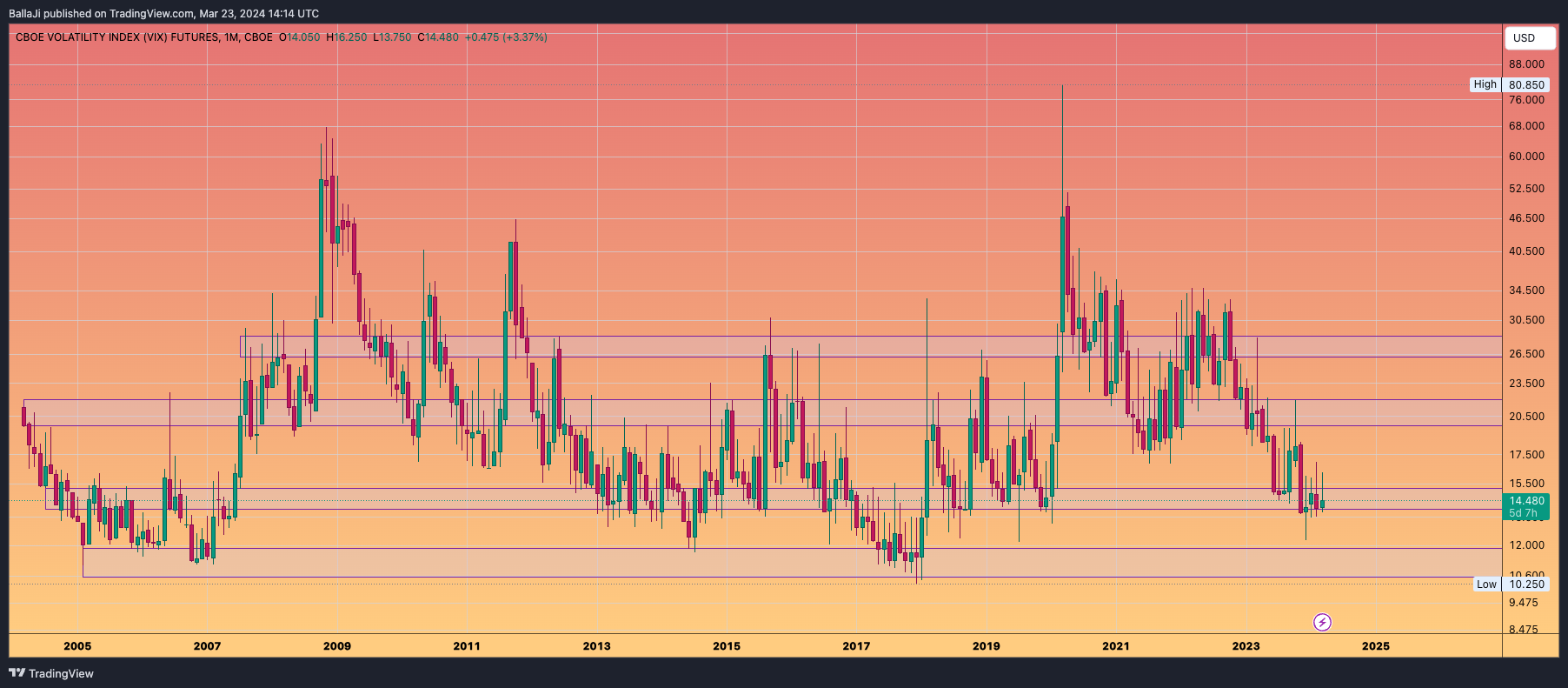Viewport: 1568px width, 688px height.
Task: Click the 26.500 price axis label
Action: (x=1526, y=354)
